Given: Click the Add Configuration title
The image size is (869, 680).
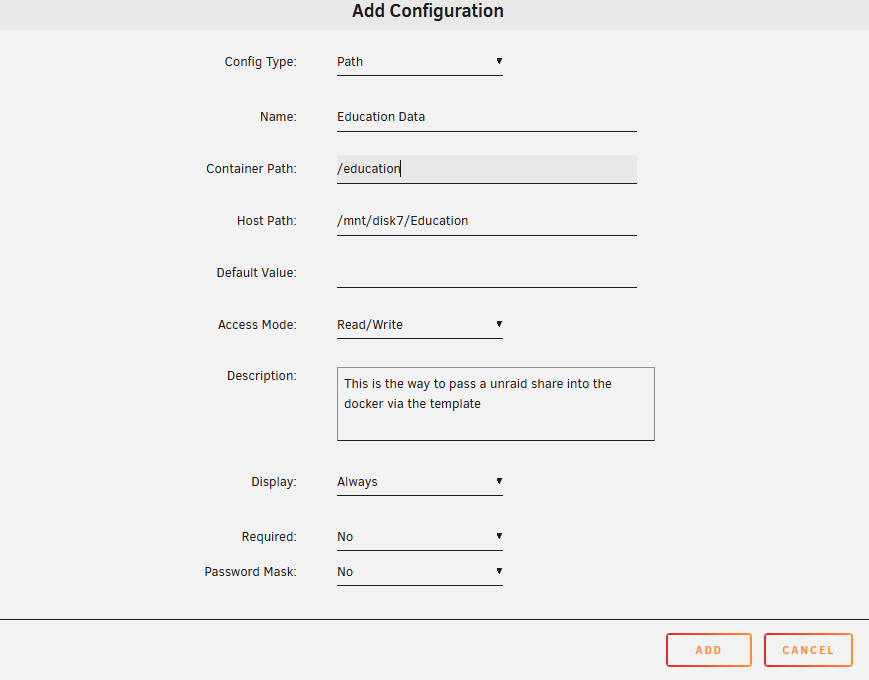Looking at the screenshot, I should pos(428,11).
